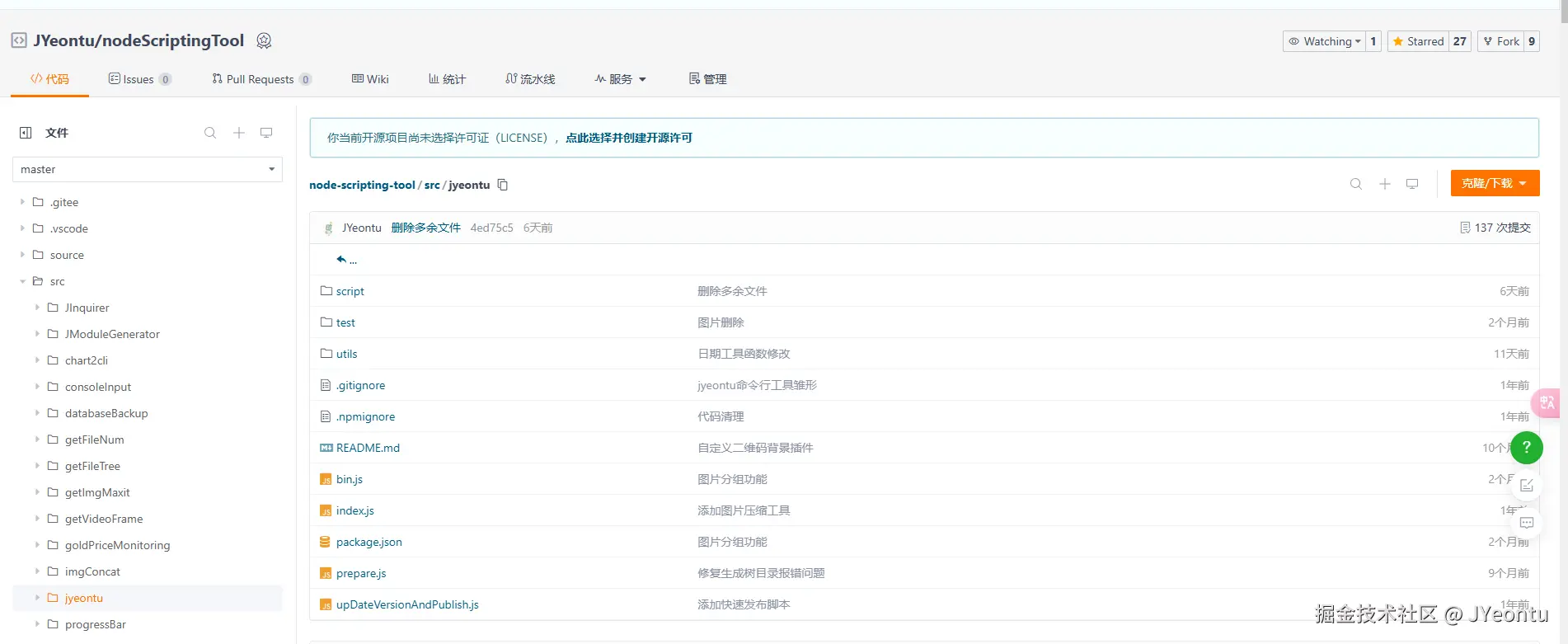Collapse the file sidebar panel icon
Viewport: 1568px width, 644px height.
tap(26, 133)
